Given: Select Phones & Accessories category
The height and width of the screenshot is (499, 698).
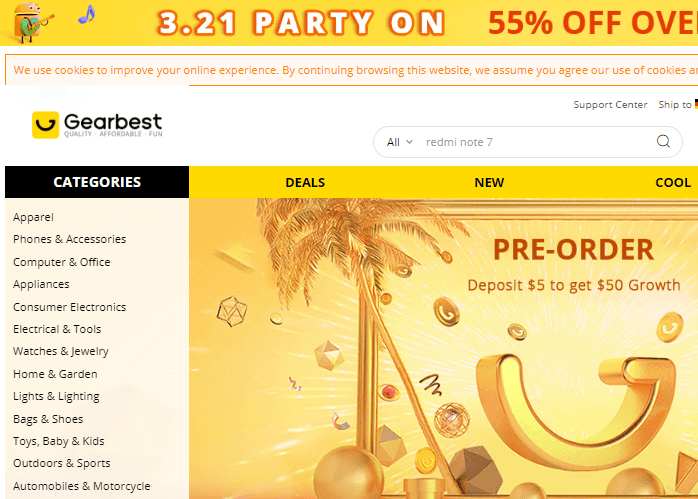Looking at the screenshot, I should click(x=69, y=239).
